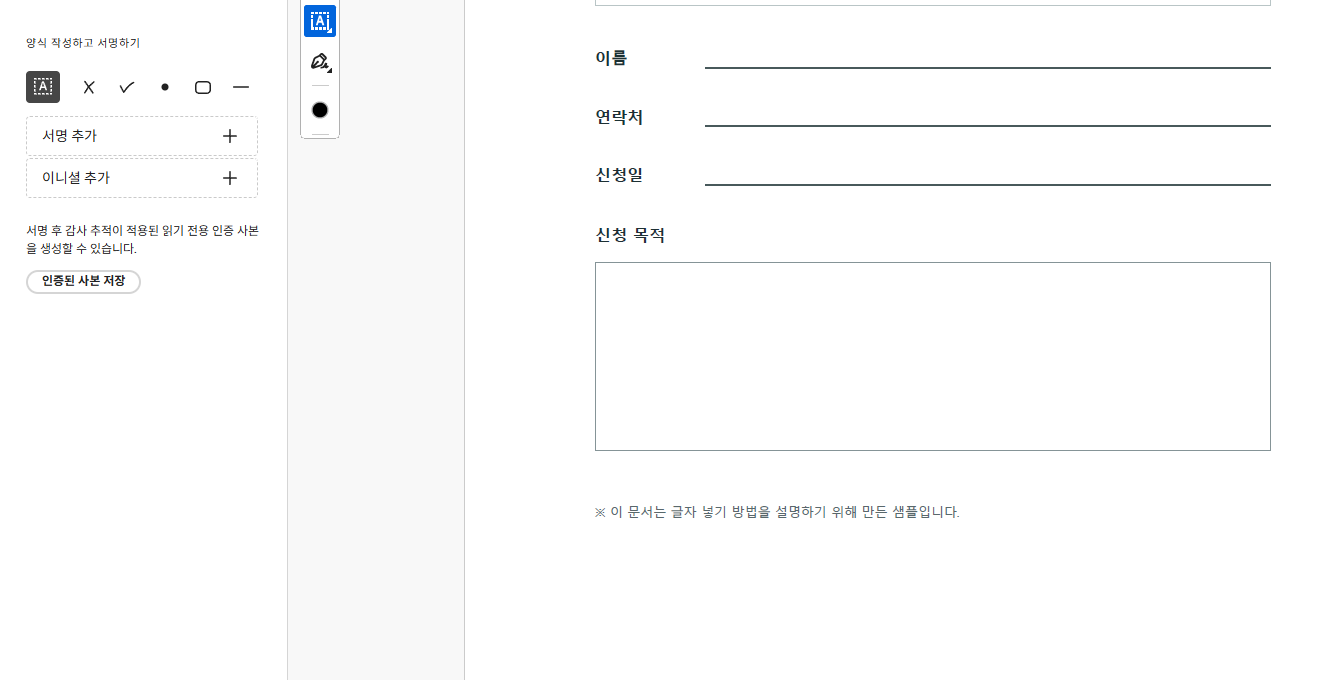Click plus icon next to 이니셜 추가
Image resolution: width=1330 pixels, height=680 pixels.
(x=230, y=178)
